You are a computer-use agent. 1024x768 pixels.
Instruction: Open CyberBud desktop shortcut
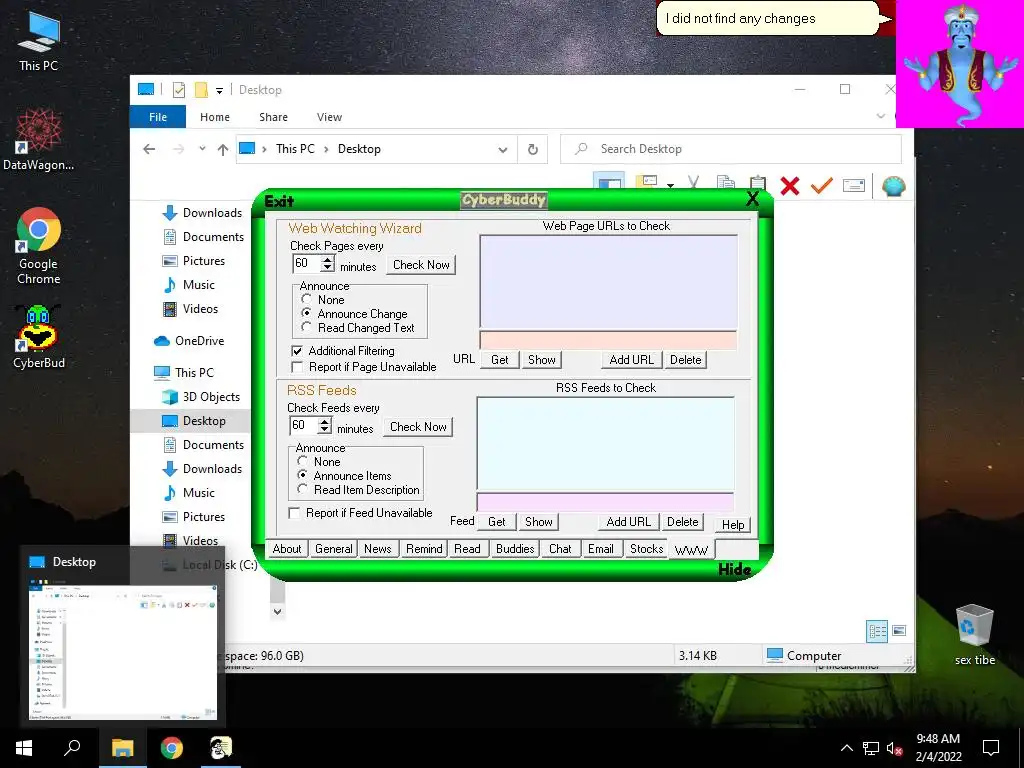click(x=39, y=337)
